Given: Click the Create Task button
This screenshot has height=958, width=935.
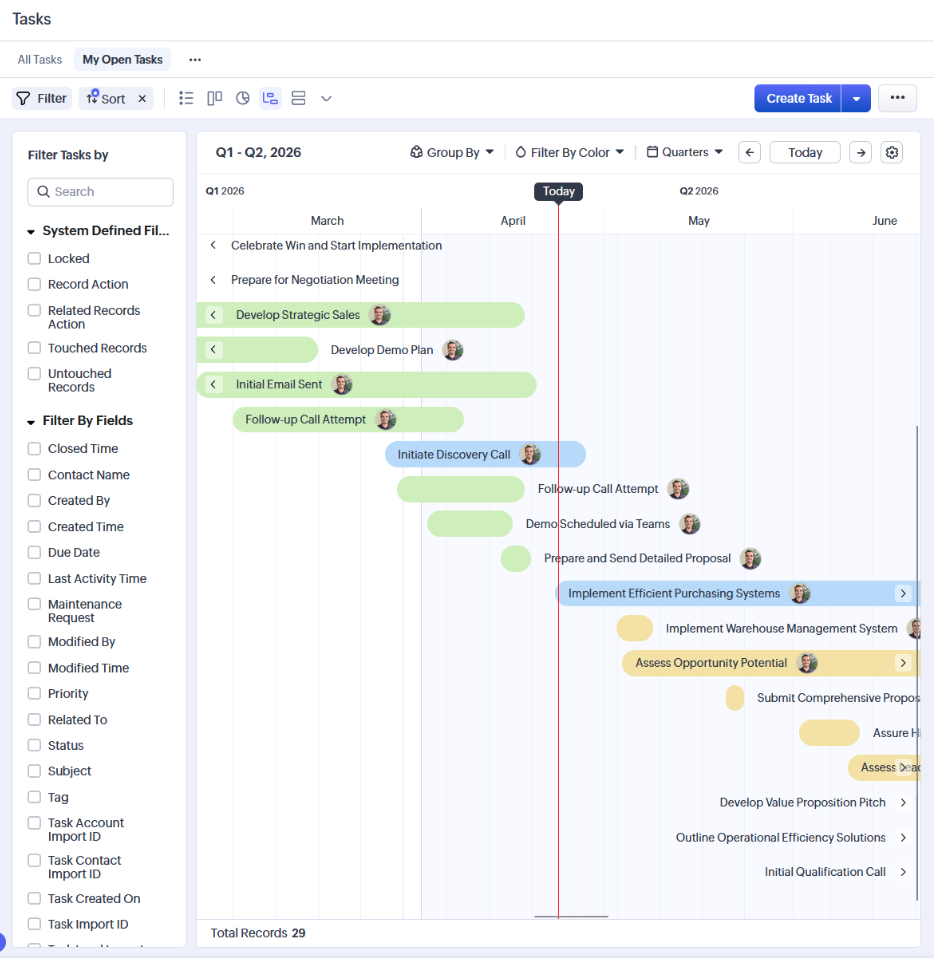Looking at the screenshot, I should pyautogui.click(x=798, y=98).
